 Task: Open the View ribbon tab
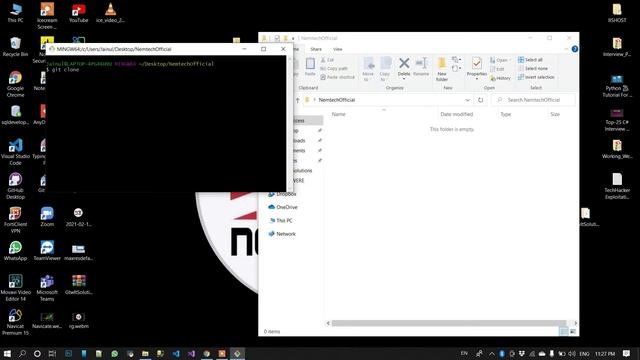coord(338,49)
